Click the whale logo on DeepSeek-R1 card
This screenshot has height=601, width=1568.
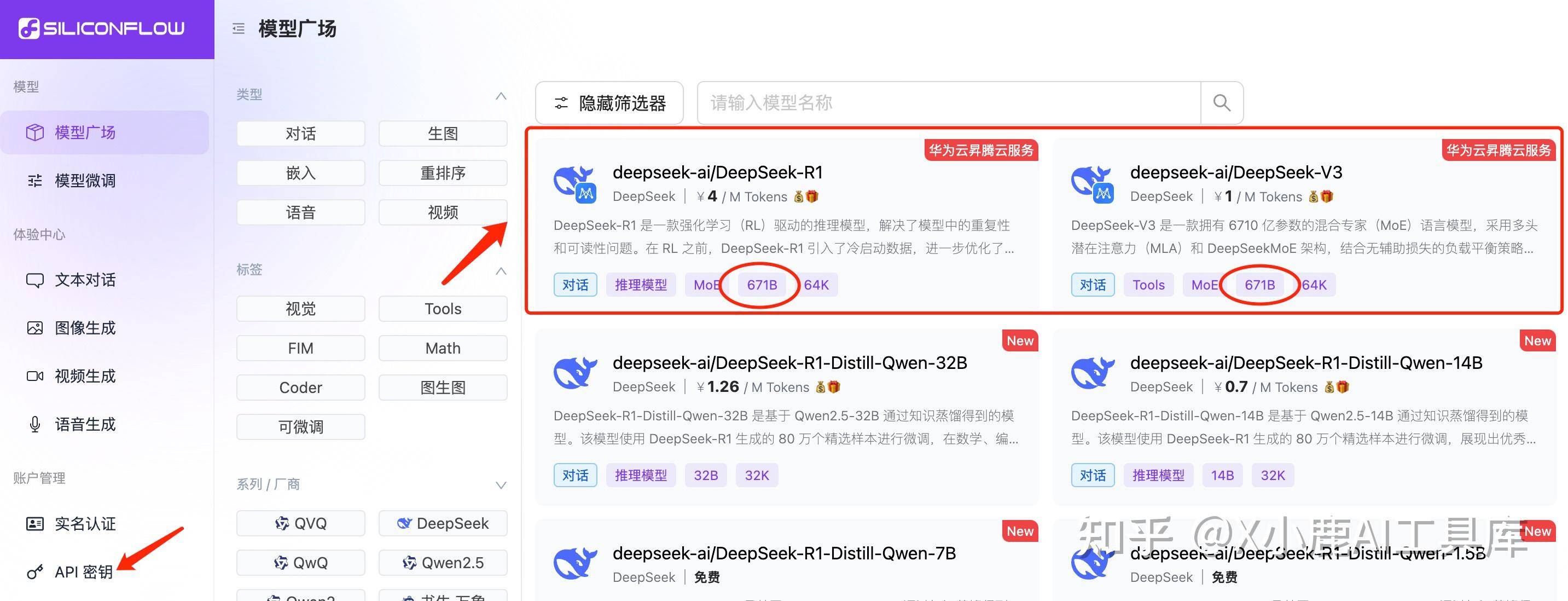(x=575, y=184)
